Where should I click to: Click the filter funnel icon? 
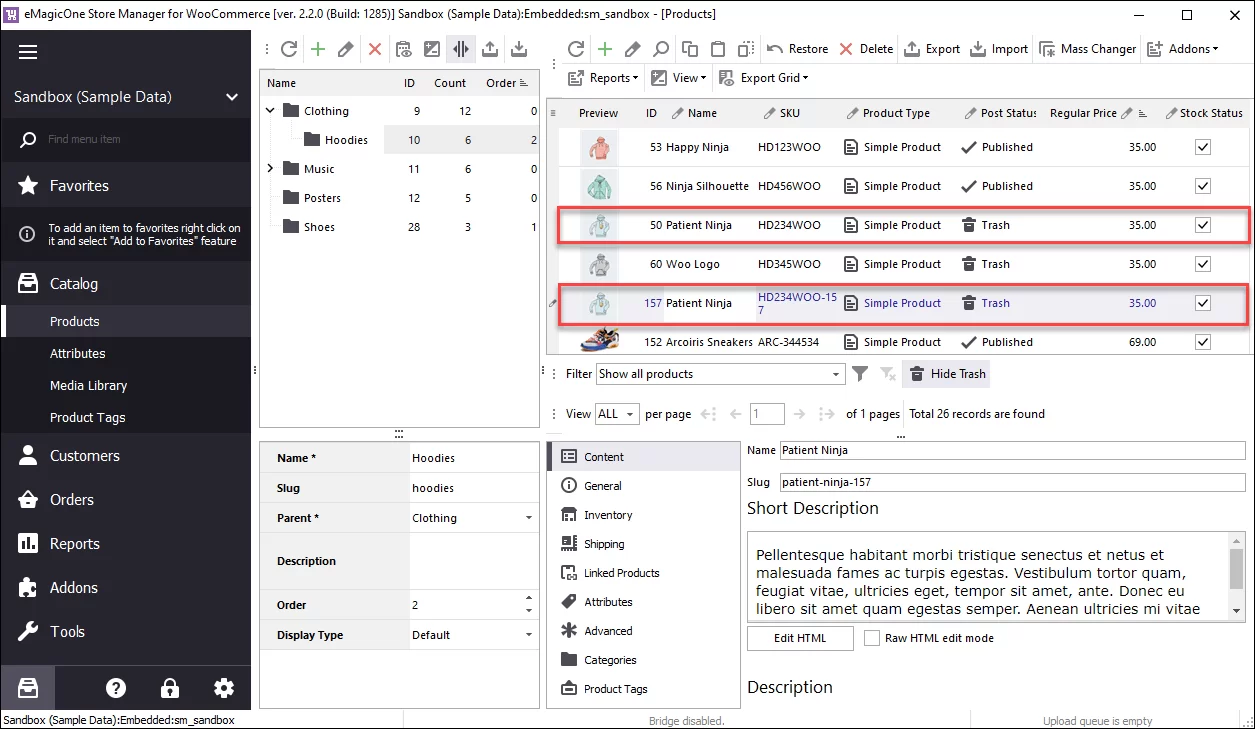(x=859, y=374)
